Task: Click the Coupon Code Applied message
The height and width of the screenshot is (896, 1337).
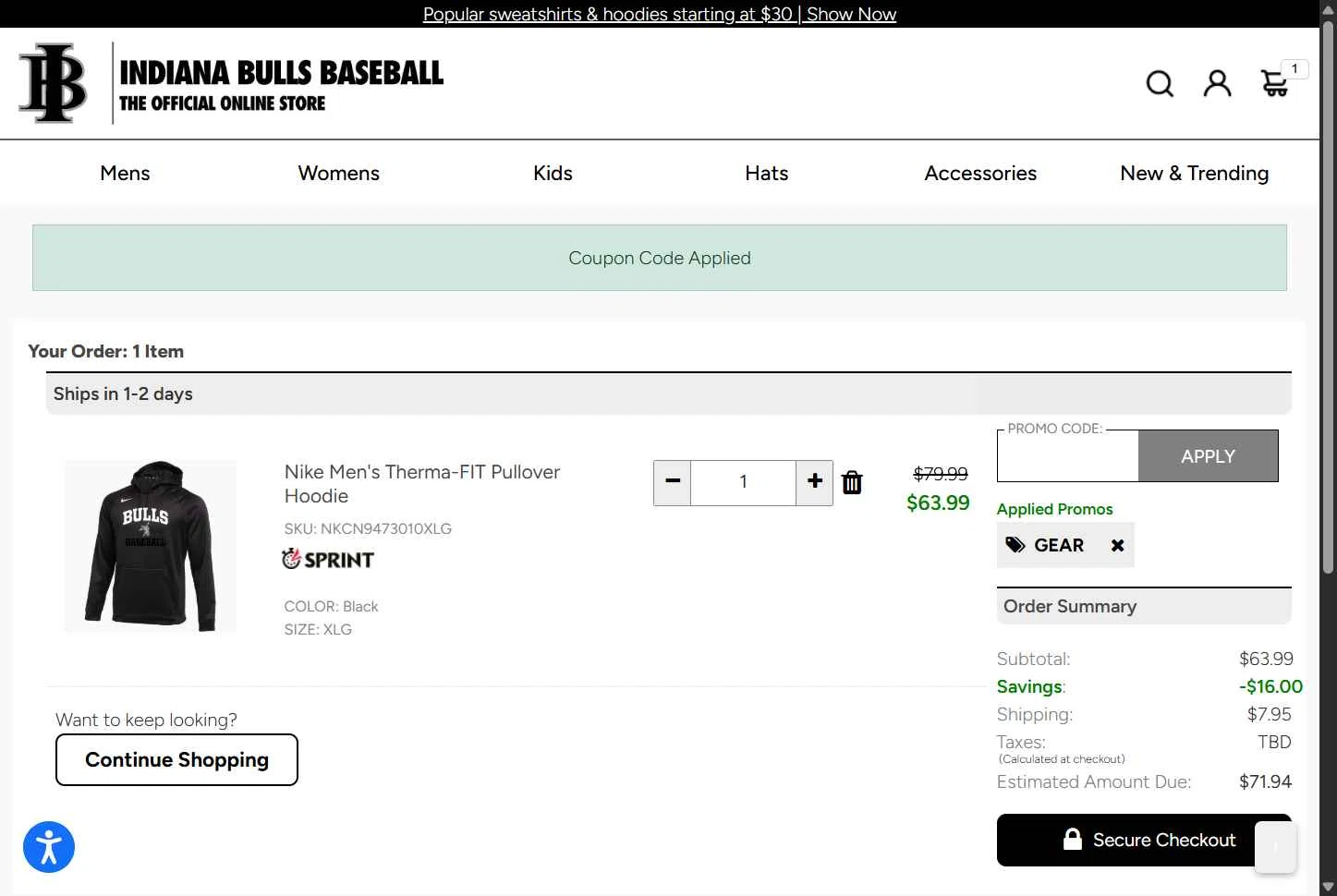Action: click(x=660, y=258)
